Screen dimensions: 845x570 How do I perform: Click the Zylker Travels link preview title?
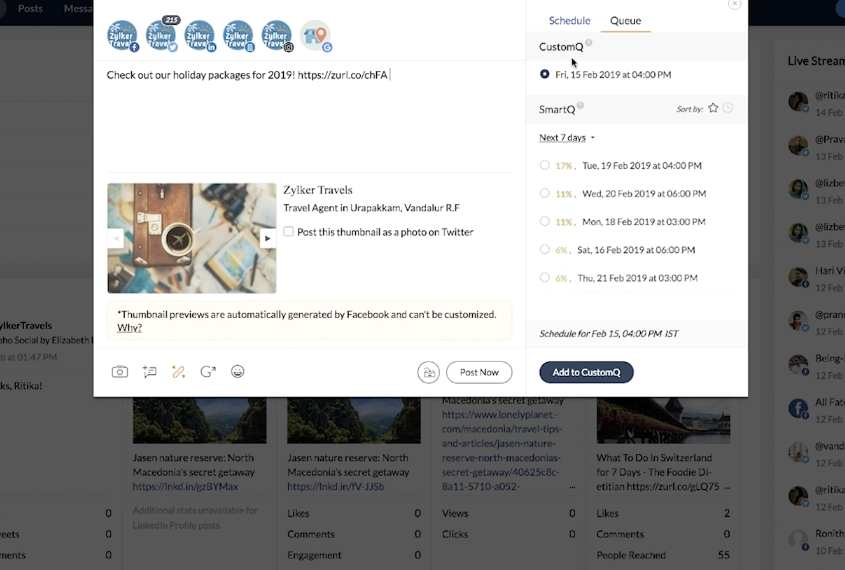[x=318, y=190]
